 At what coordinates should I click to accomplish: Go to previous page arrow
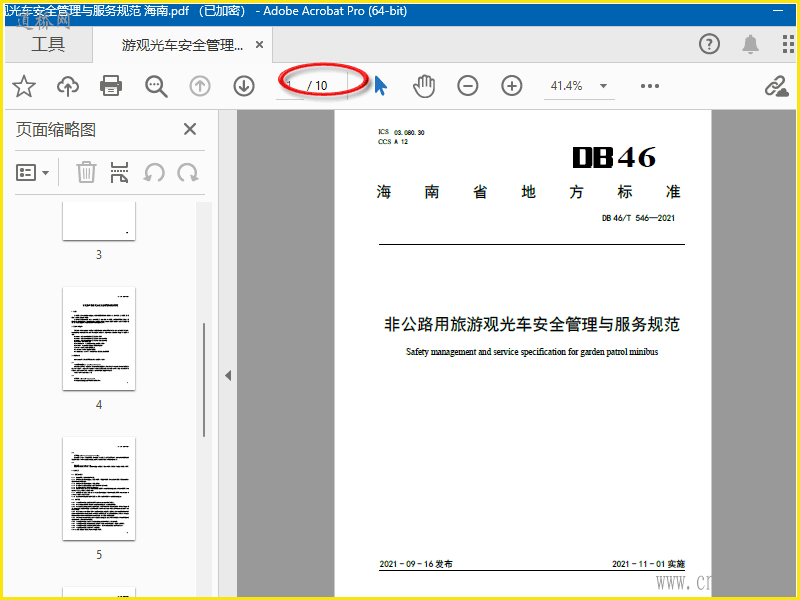200,86
